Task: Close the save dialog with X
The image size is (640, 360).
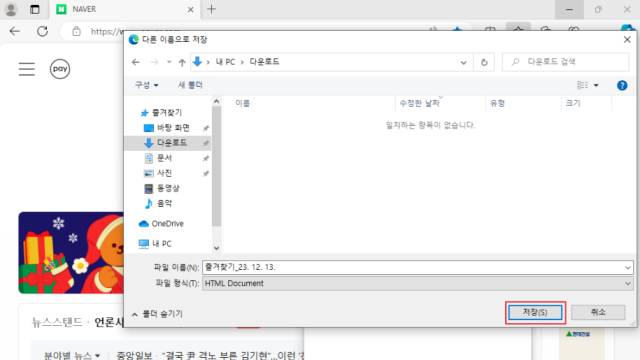Action: (x=627, y=40)
